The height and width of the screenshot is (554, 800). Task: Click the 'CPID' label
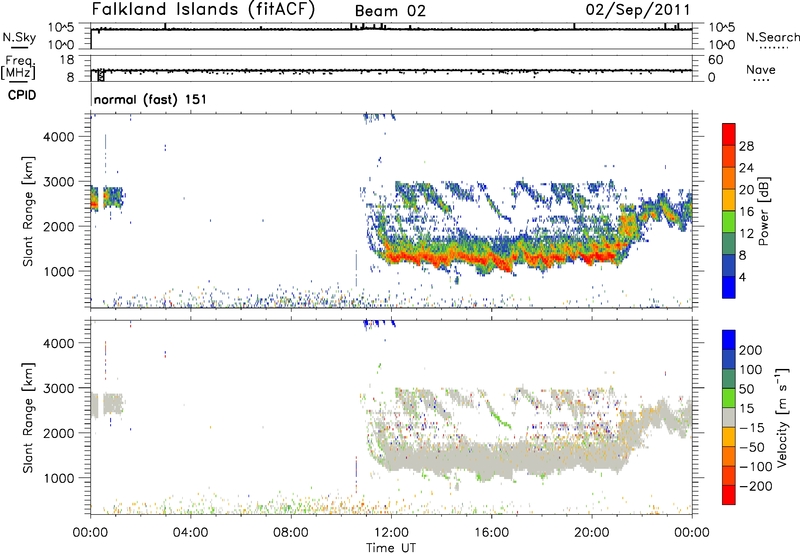(22, 95)
